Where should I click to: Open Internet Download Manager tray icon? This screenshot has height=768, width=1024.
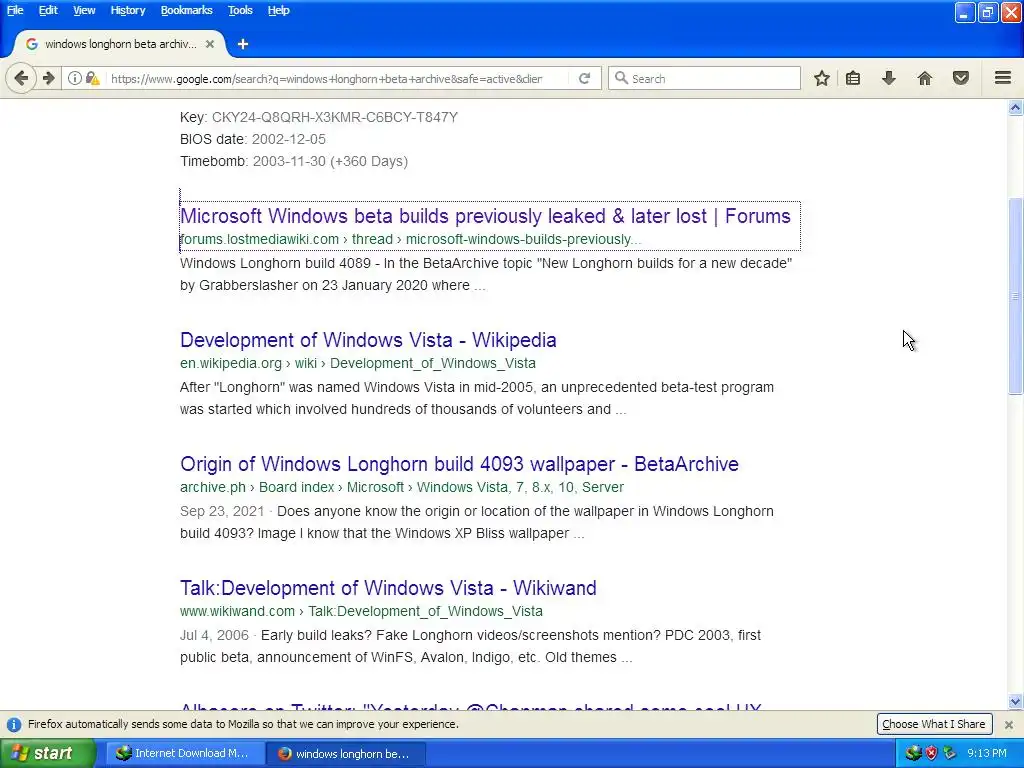click(x=913, y=753)
